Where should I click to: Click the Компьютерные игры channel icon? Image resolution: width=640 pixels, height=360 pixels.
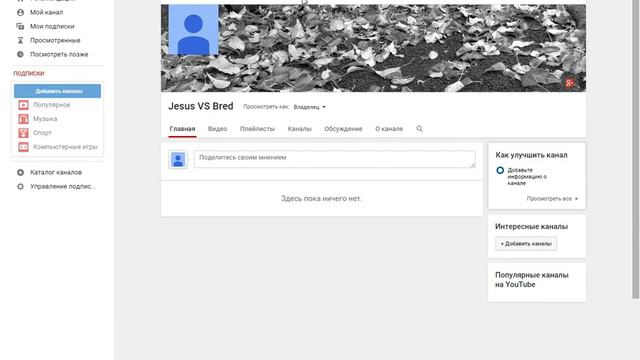23,147
